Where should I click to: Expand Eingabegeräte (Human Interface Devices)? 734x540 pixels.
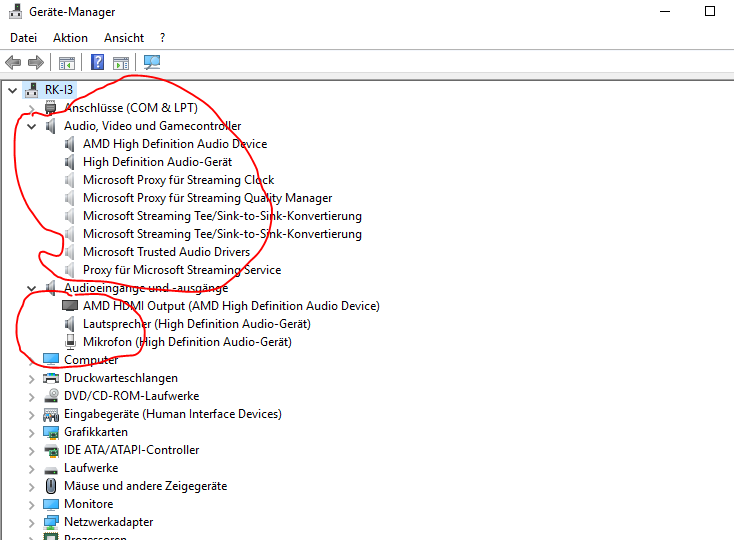tap(31, 415)
